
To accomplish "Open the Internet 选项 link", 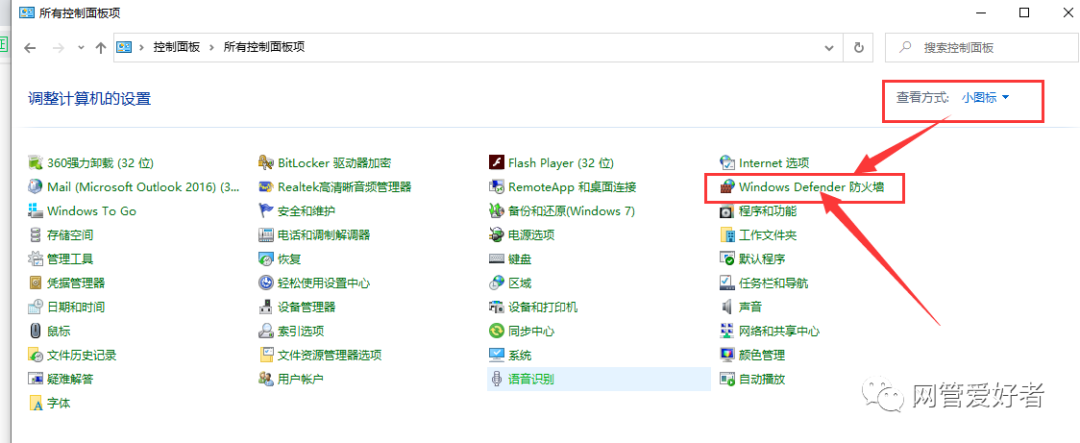I will pos(773,163).
